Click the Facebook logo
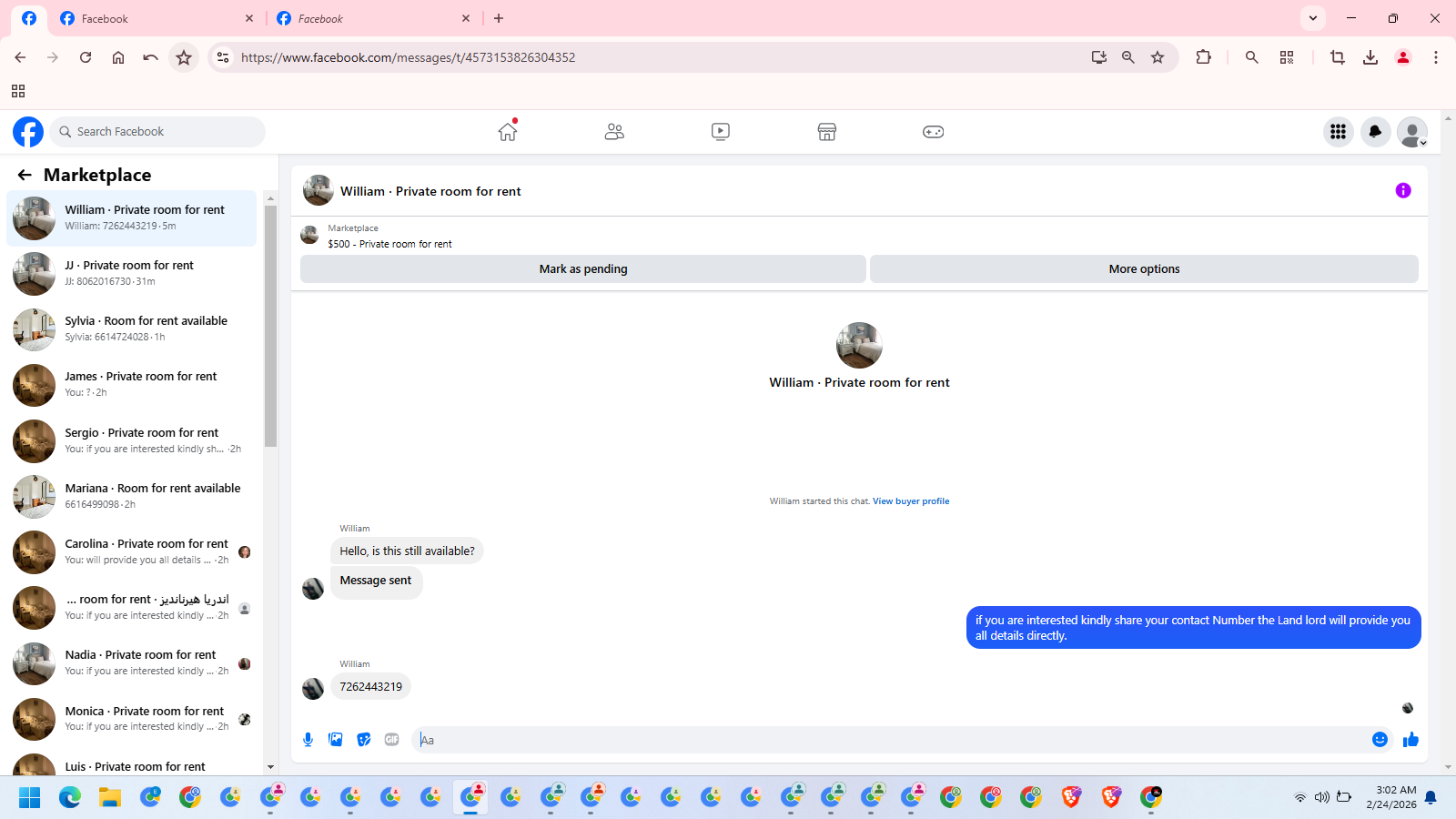 [x=28, y=132]
